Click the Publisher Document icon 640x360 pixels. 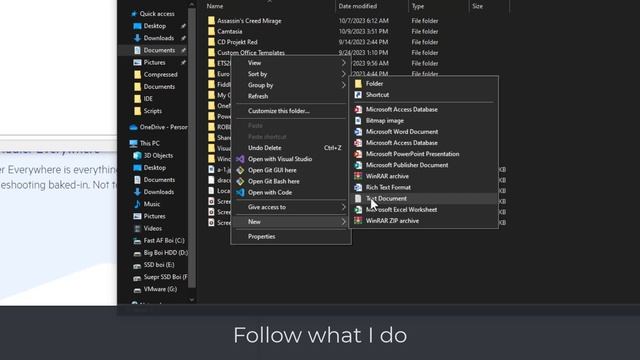click(x=358, y=165)
